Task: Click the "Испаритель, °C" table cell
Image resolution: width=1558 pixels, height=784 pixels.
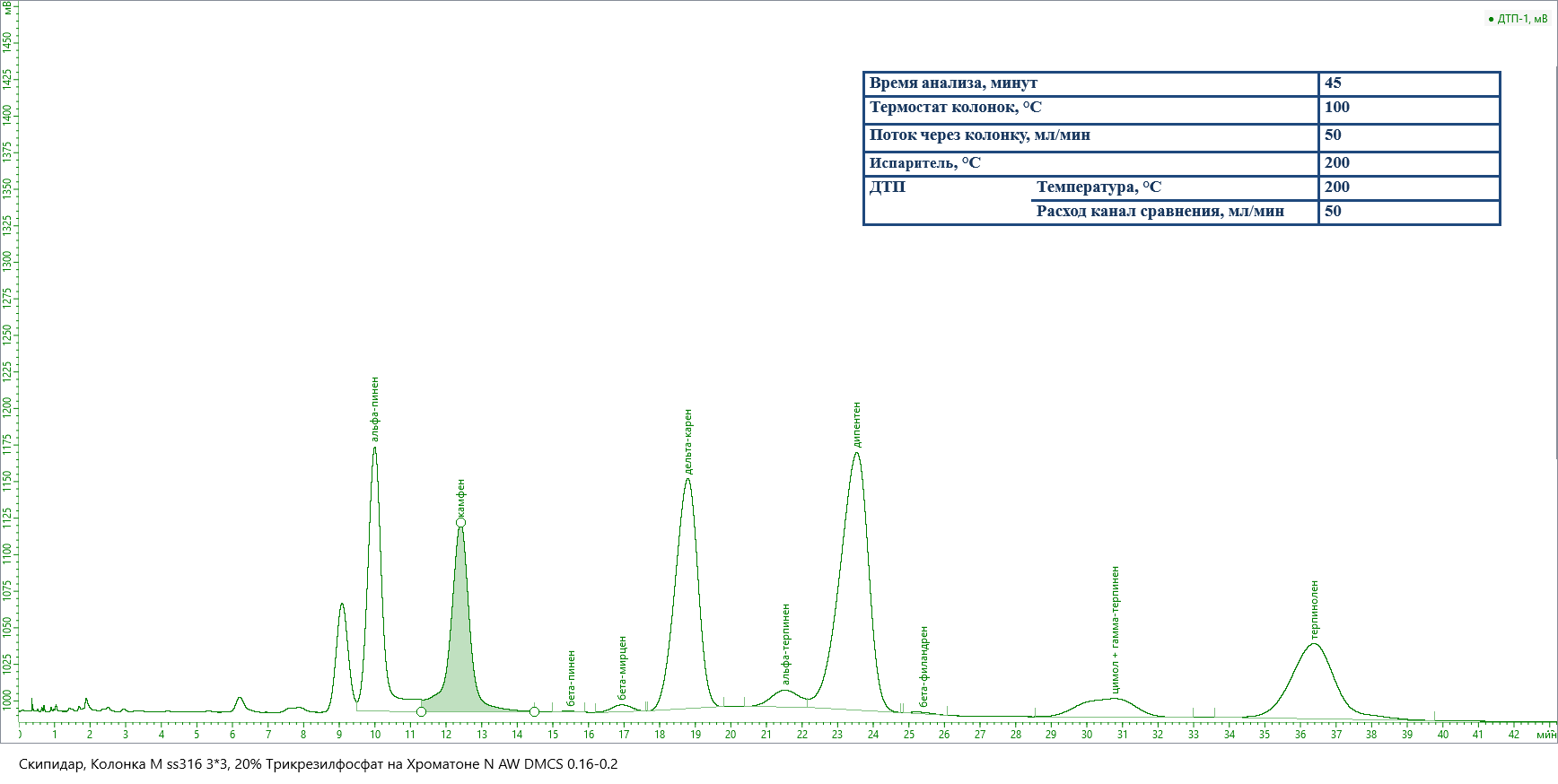Action: click(1091, 163)
